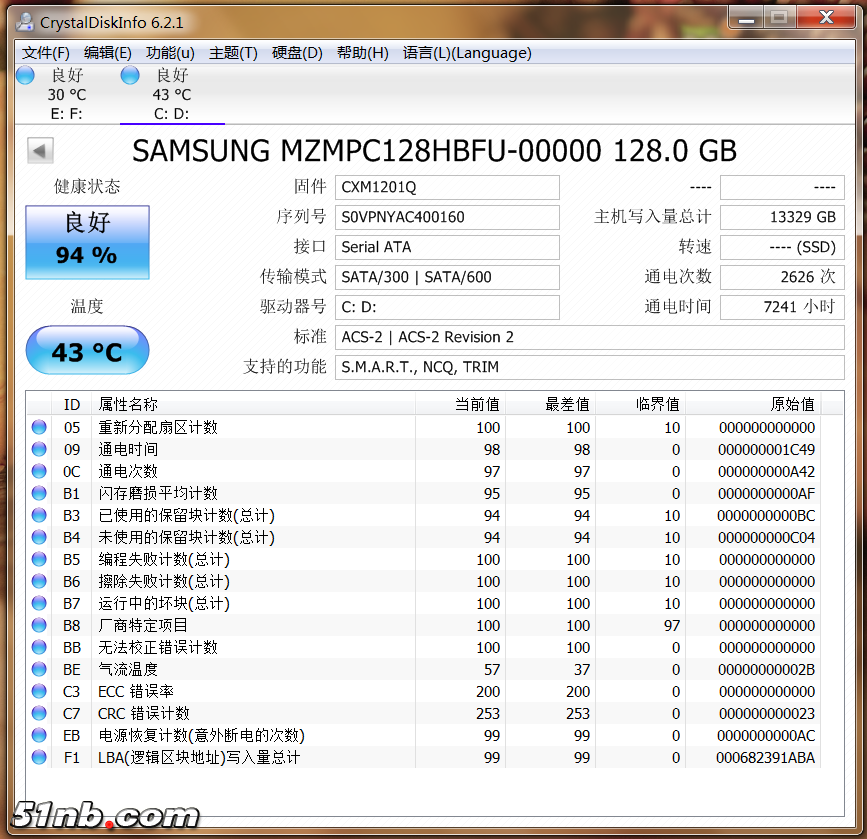Select the 闪存磨损平均计数 row
The width and height of the screenshot is (867, 839).
[x=424, y=493]
